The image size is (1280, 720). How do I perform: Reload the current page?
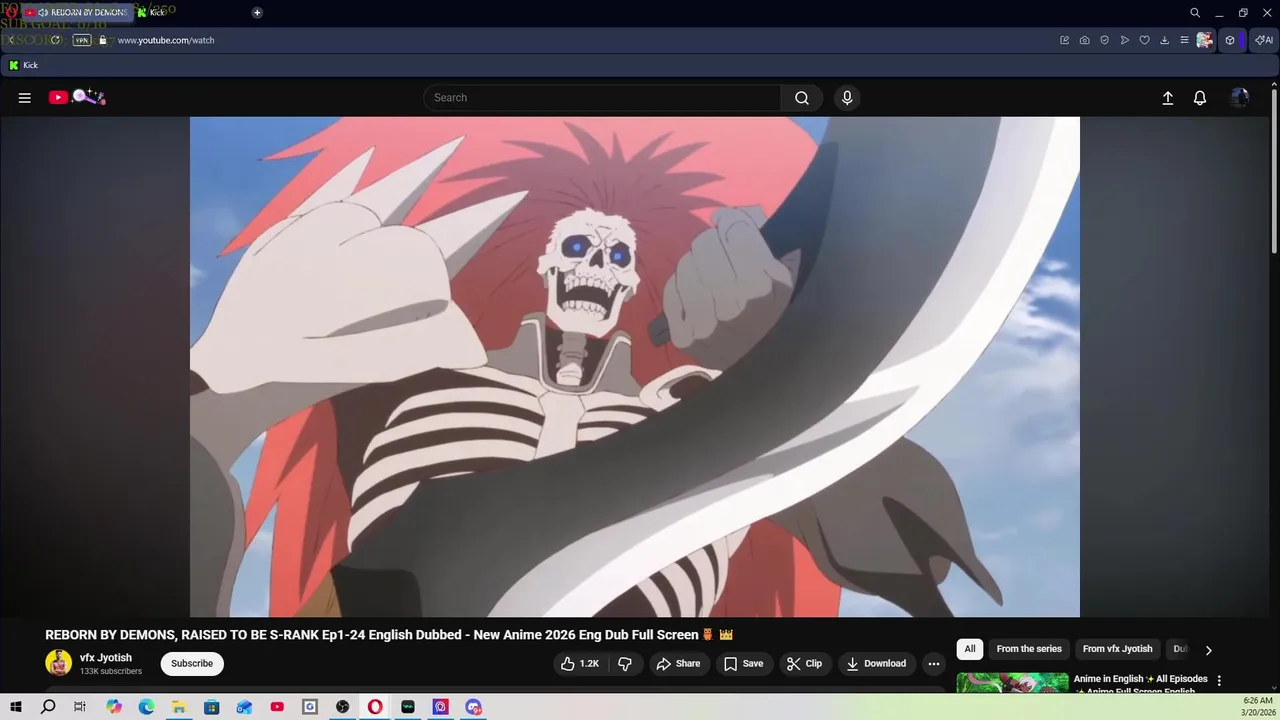coord(55,40)
